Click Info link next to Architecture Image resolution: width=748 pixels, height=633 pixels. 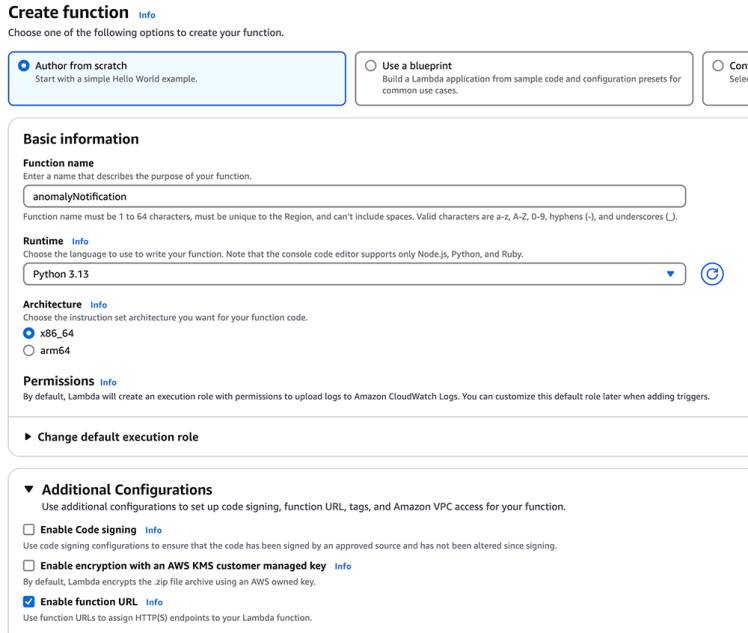pyautogui.click(x=99, y=305)
